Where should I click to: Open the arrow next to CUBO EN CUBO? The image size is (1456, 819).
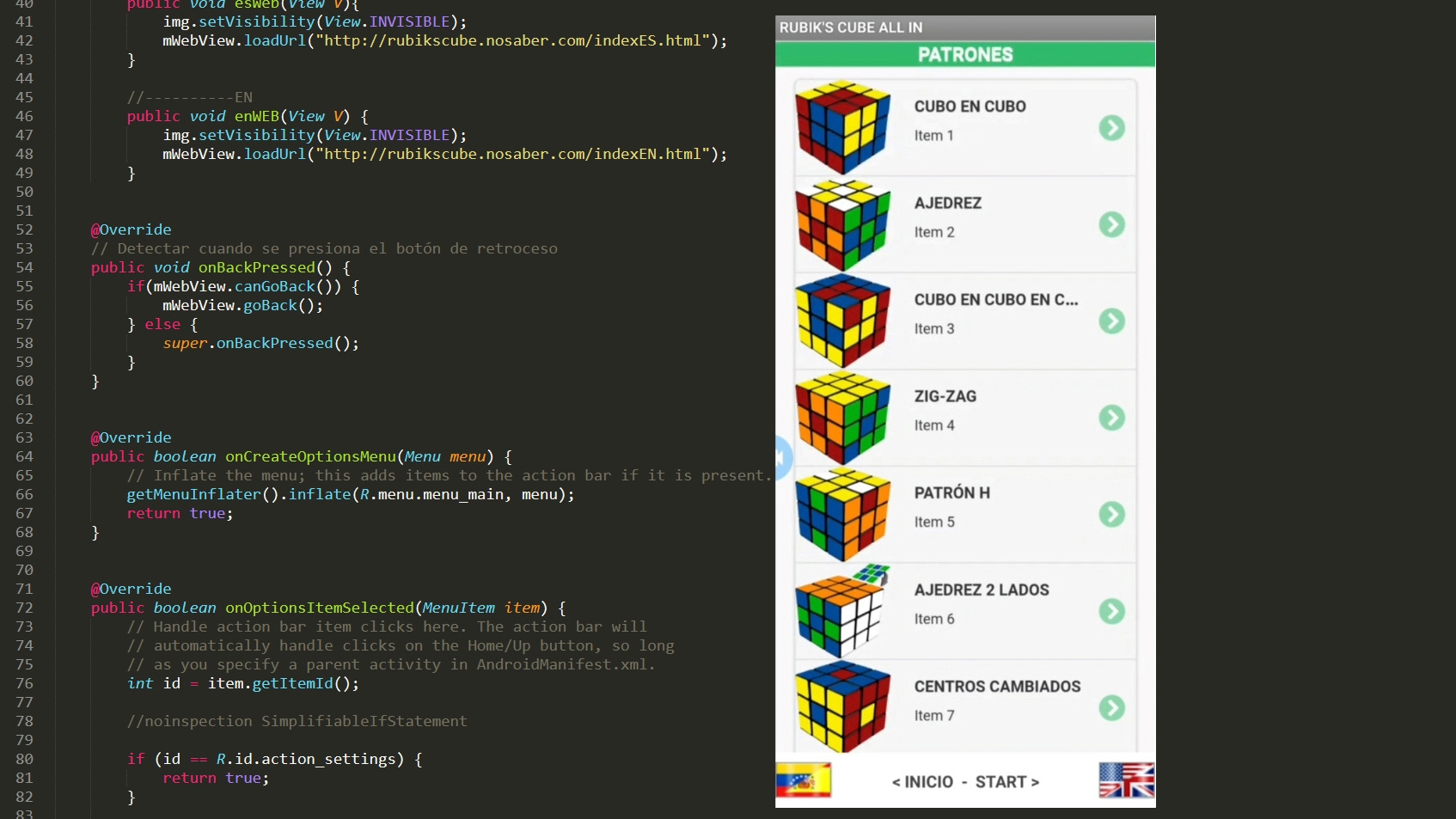[1111, 128]
